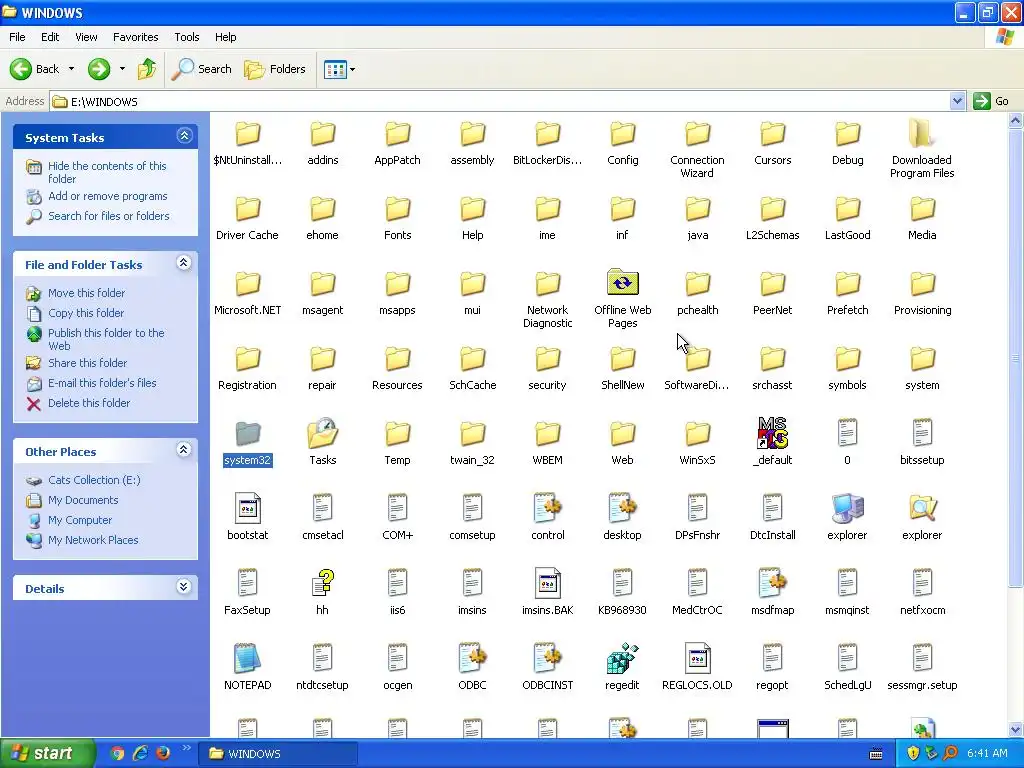Screen dimensions: 1024x768
Task: Open the Help menu
Action: [226, 37]
